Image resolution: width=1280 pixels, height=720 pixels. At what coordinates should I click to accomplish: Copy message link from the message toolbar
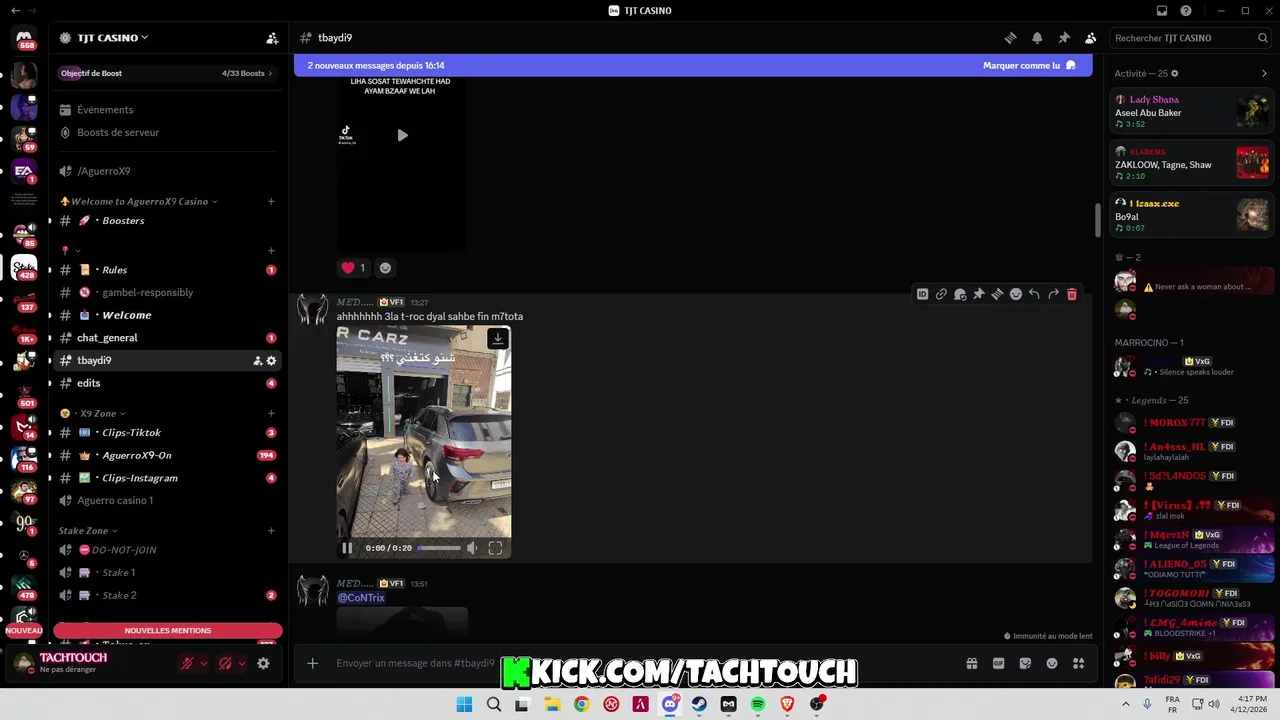point(941,294)
